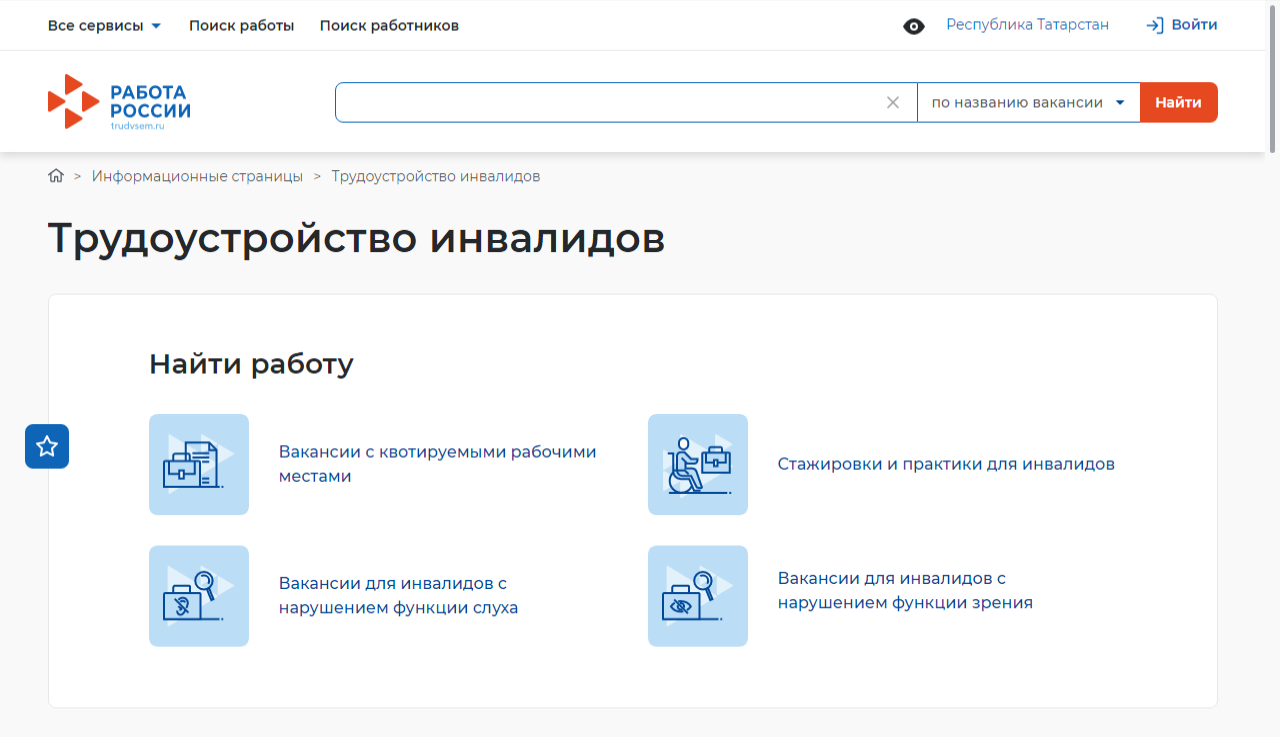Open Стажировки и практики для инвалидов link

(946, 464)
